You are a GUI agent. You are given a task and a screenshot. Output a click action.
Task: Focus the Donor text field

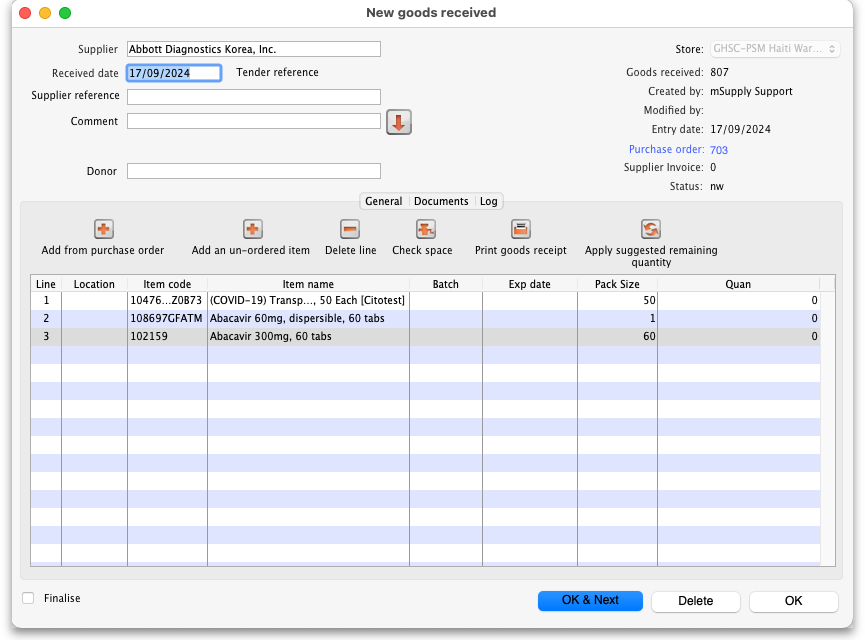tap(253, 171)
